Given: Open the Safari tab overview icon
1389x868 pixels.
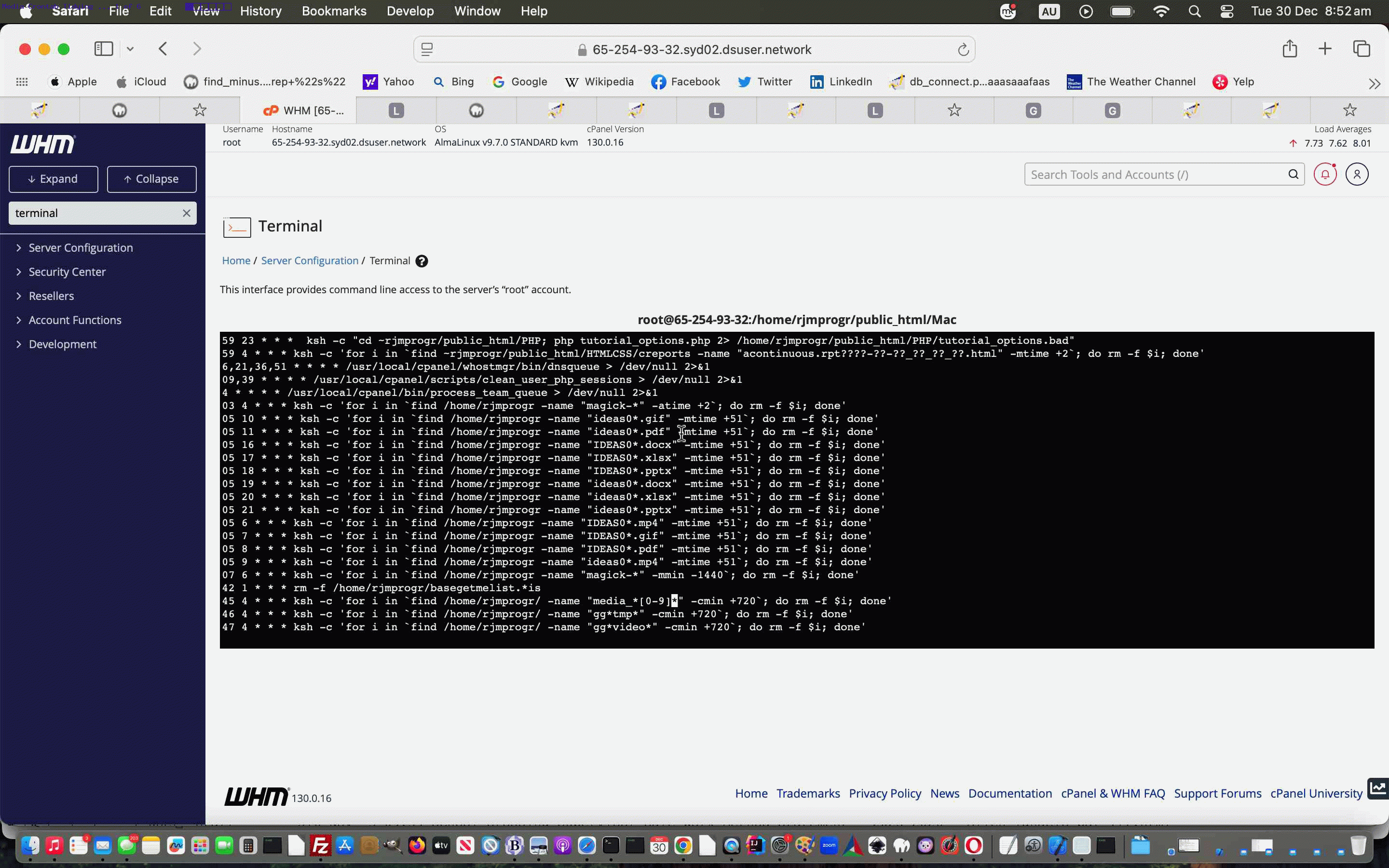Looking at the screenshot, I should pos(1362,49).
